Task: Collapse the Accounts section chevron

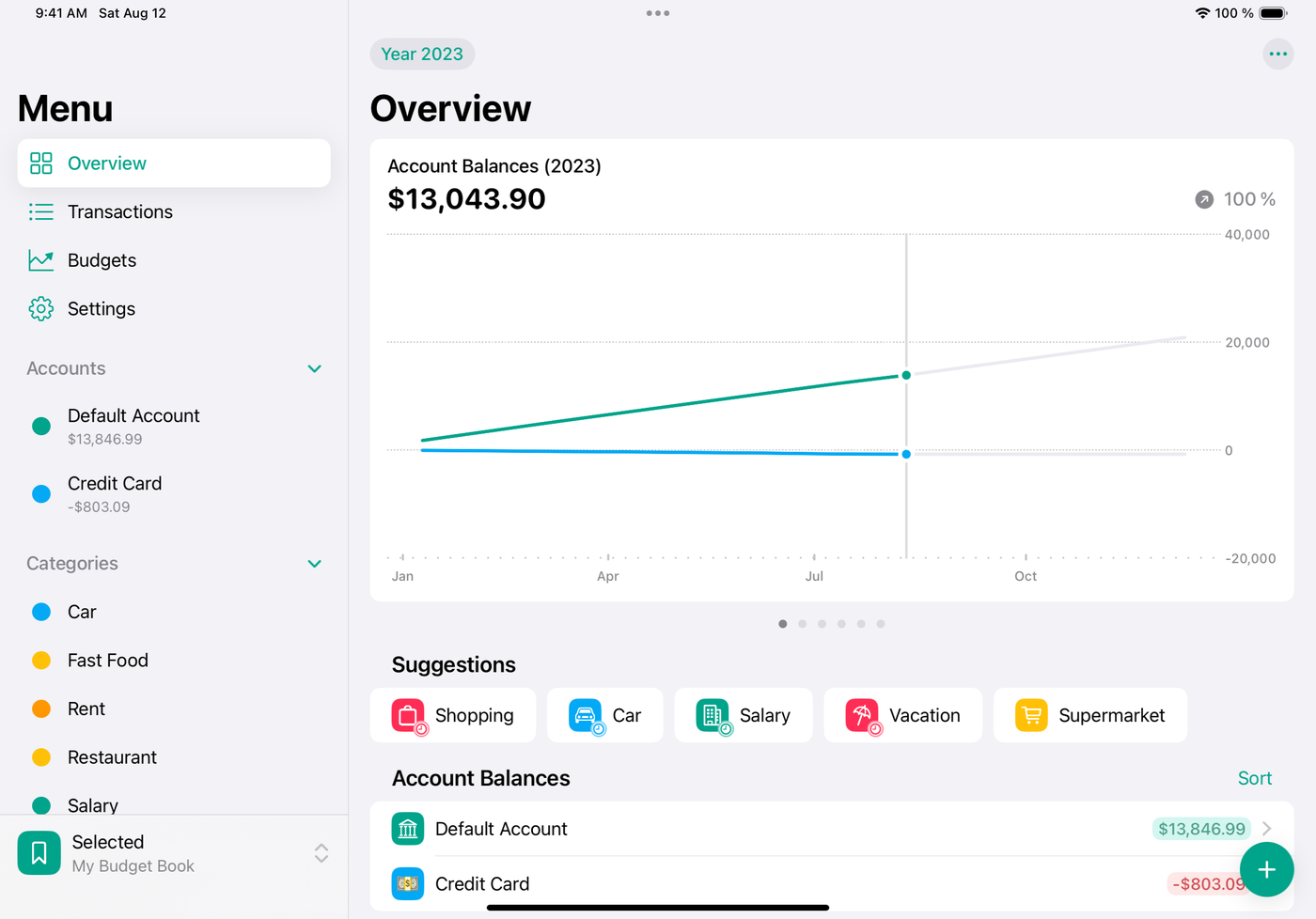Action: click(315, 368)
